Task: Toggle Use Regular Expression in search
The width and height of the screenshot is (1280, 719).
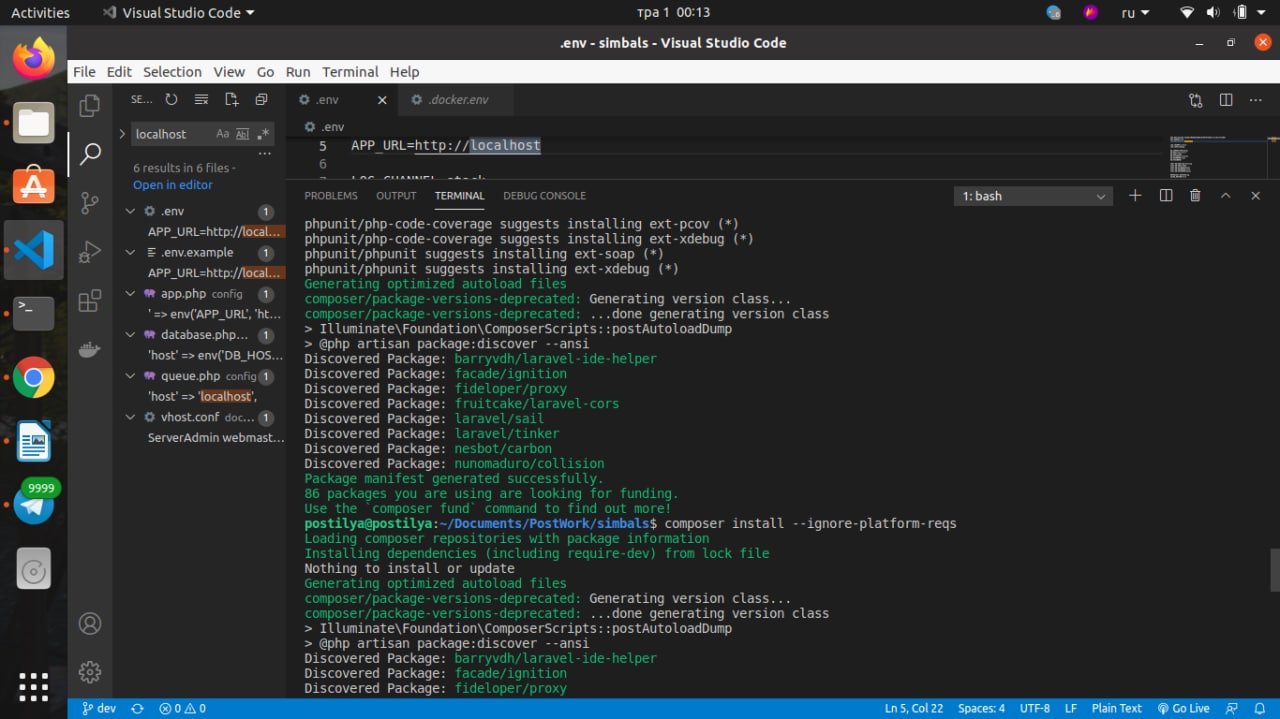Action: tap(263, 134)
